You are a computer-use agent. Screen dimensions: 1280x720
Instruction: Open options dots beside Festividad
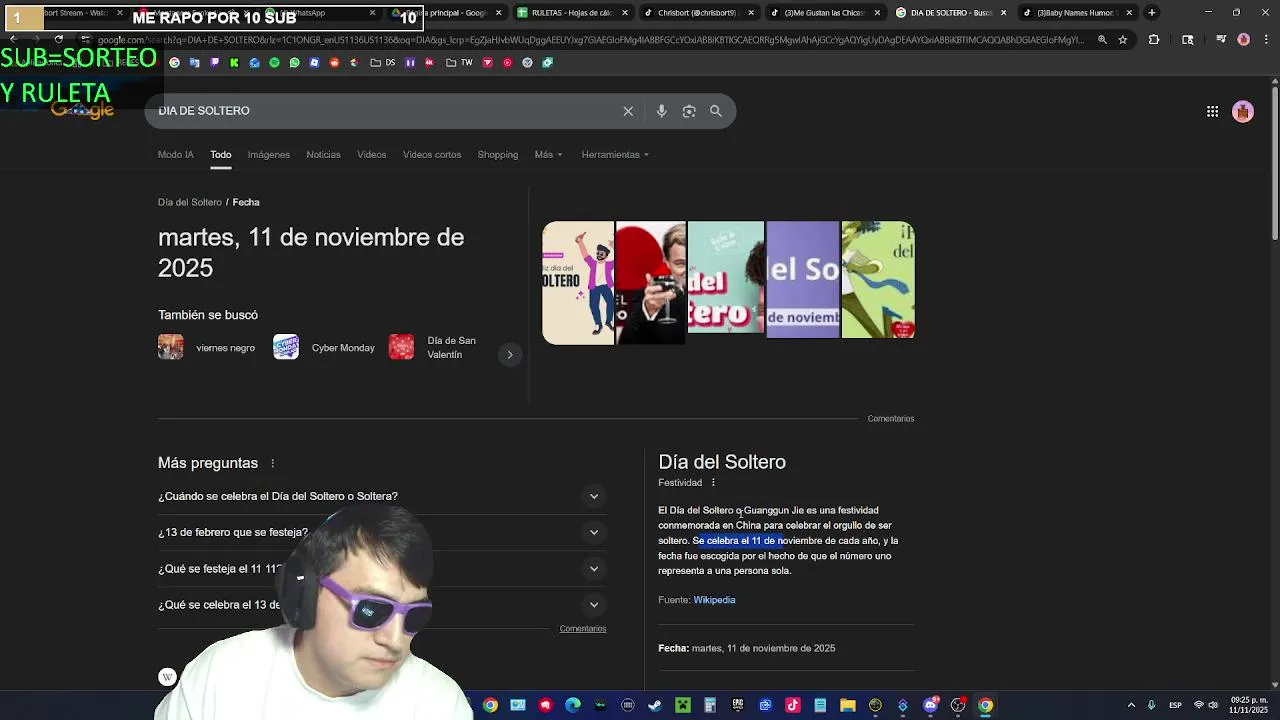(x=713, y=483)
